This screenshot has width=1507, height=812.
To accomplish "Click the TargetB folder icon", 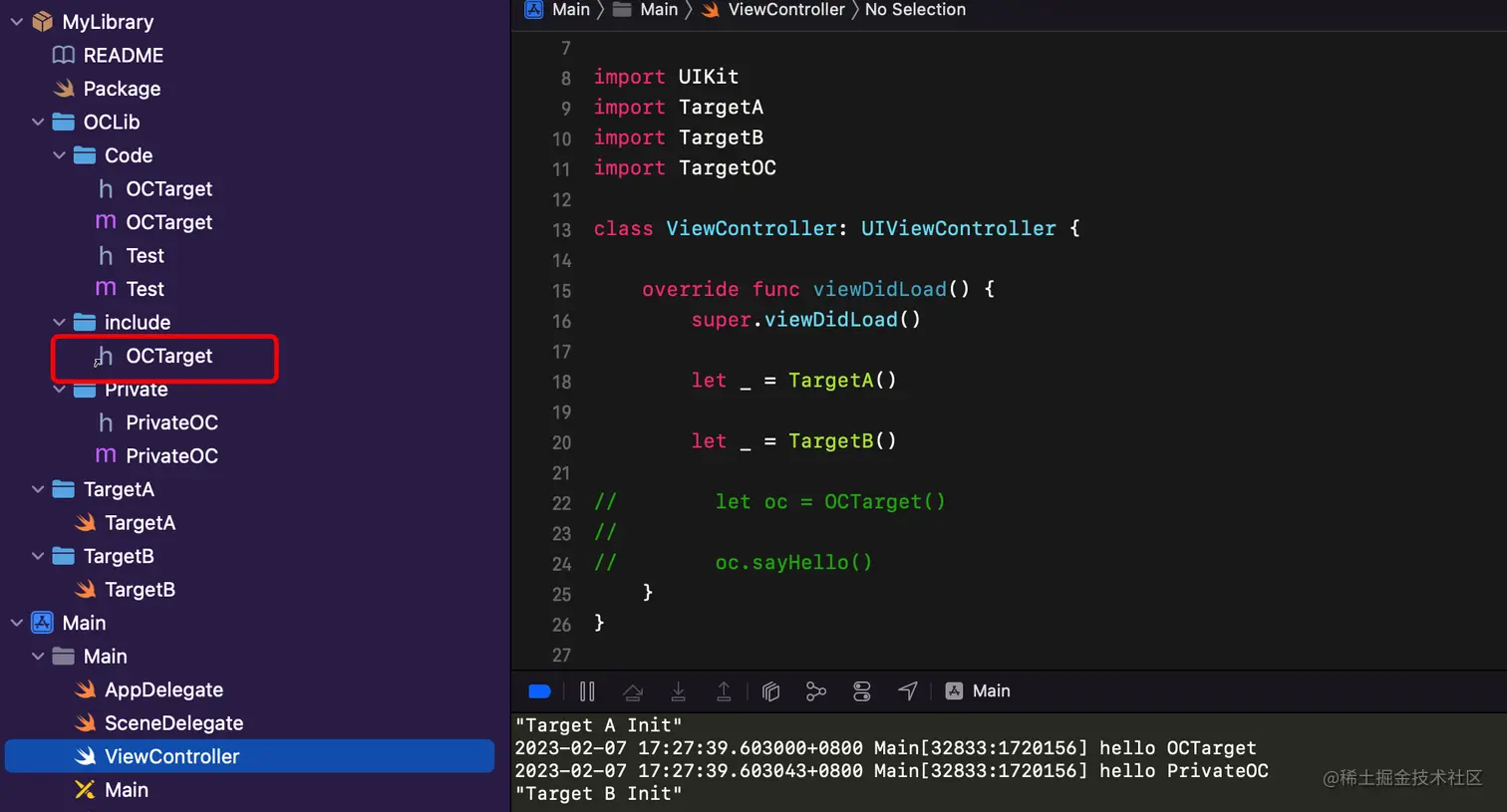I will pos(64,556).
